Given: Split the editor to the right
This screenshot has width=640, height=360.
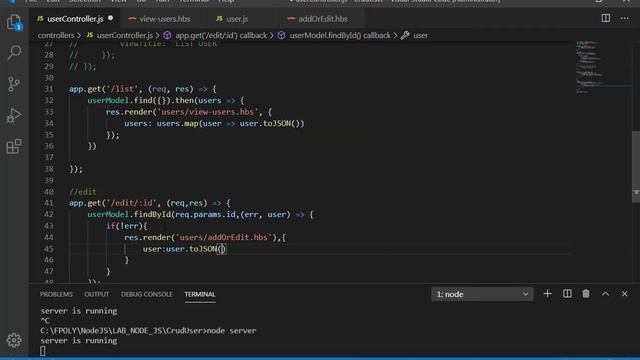Looking at the screenshot, I should [x=606, y=18].
